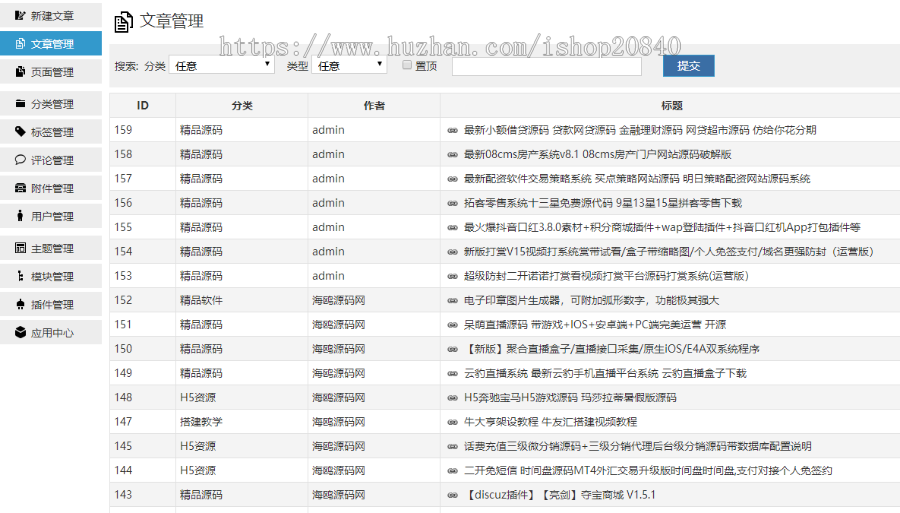900x513 pixels.
Task: Click link icon of article 145
Action: pyautogui.click(x=452, y=446)
